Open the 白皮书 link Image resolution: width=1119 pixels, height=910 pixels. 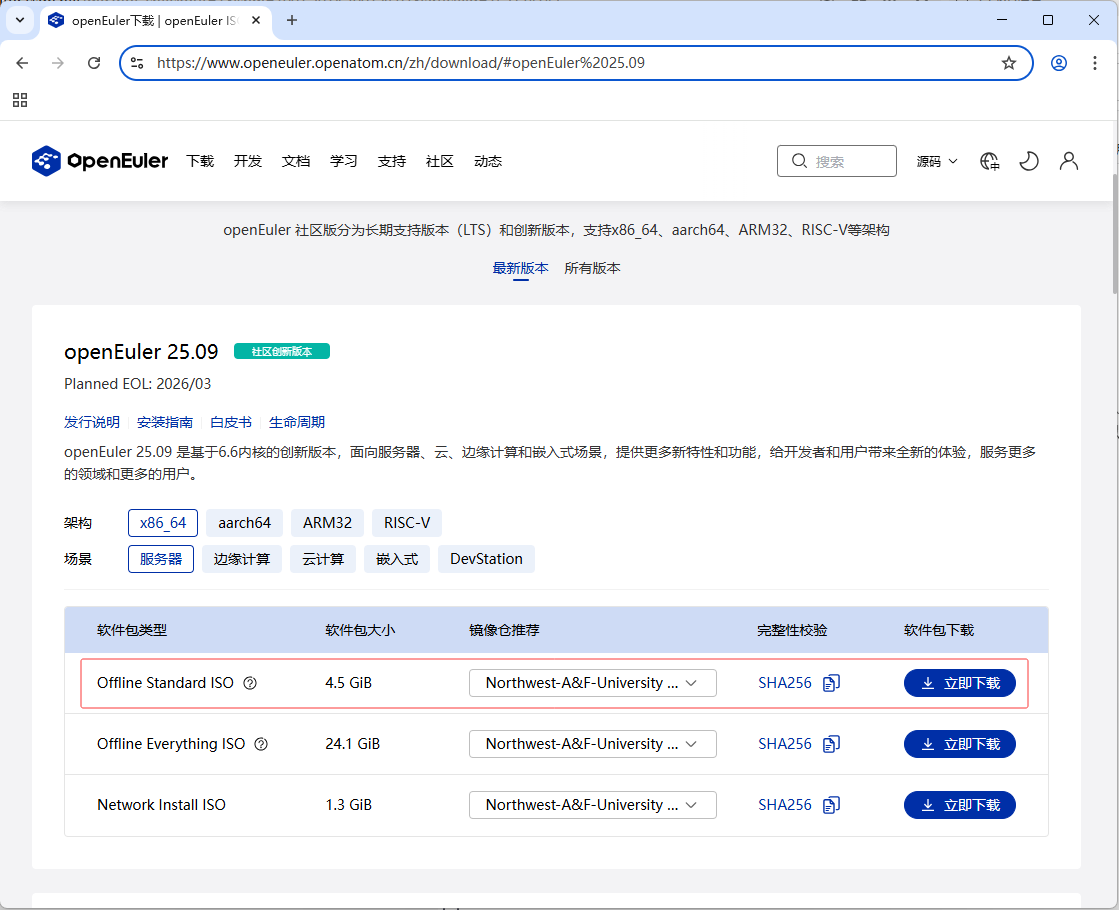(231, 423)
